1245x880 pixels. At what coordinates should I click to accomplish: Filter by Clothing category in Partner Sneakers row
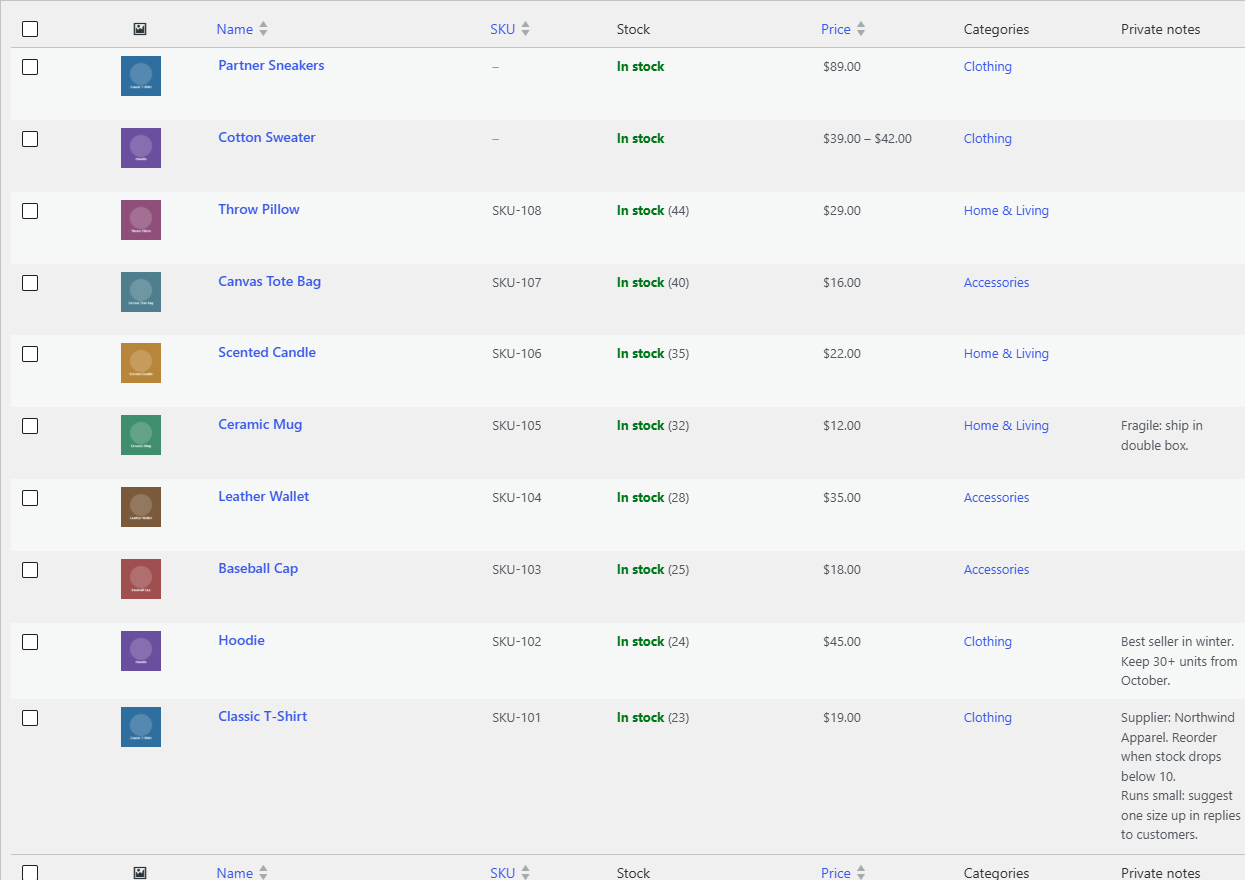tap(988, 67)
